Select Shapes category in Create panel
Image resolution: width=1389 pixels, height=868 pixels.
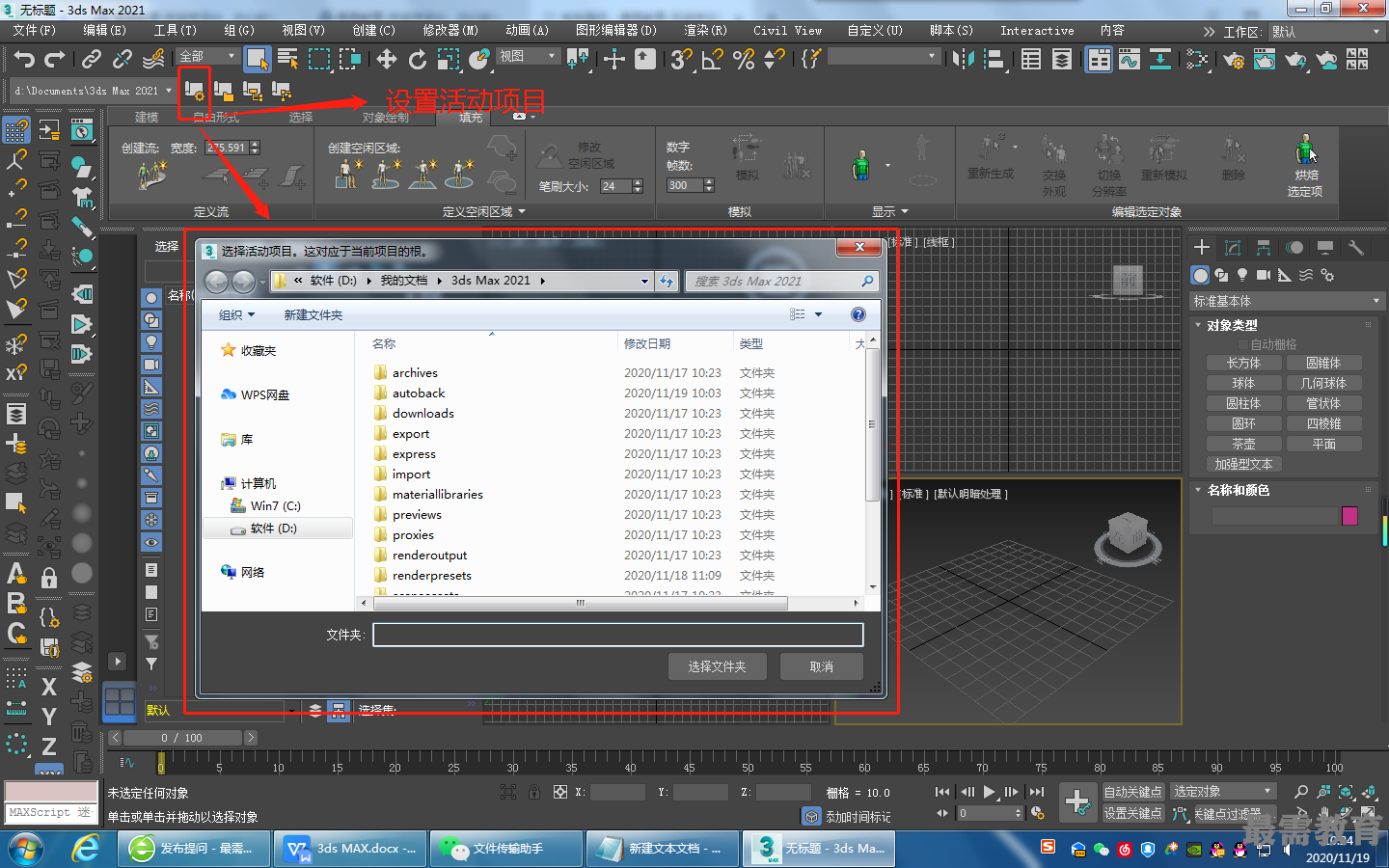tap(1221, 275)
